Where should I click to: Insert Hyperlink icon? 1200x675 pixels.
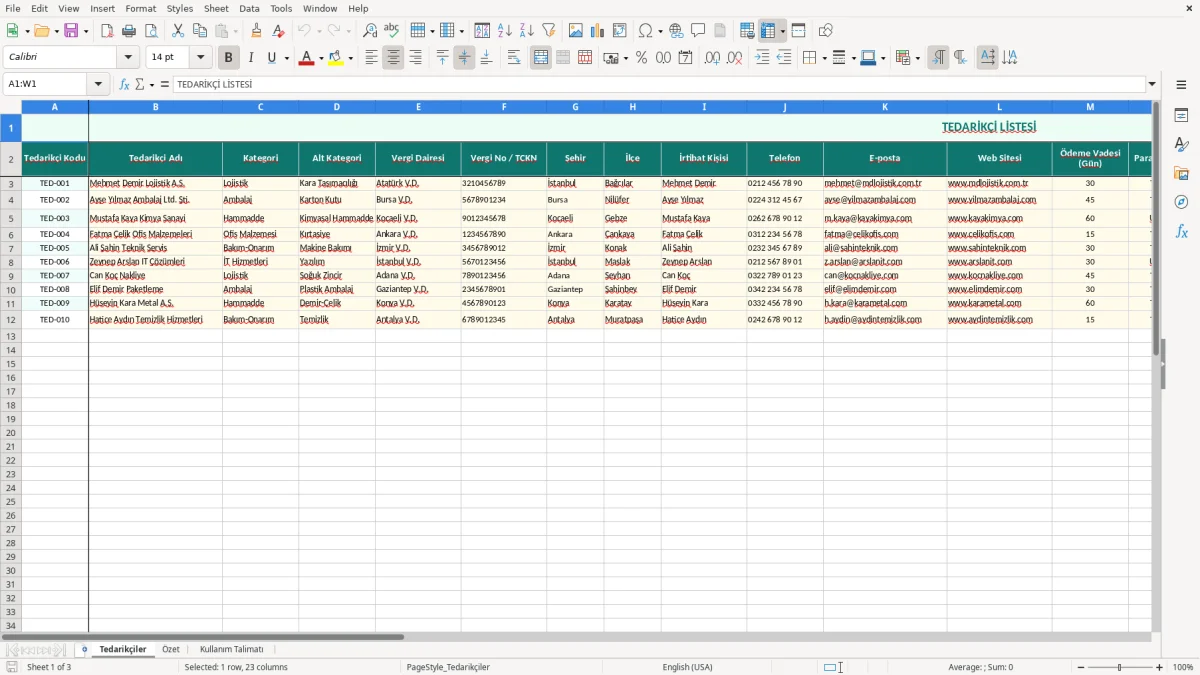click(x=676, y=31)
